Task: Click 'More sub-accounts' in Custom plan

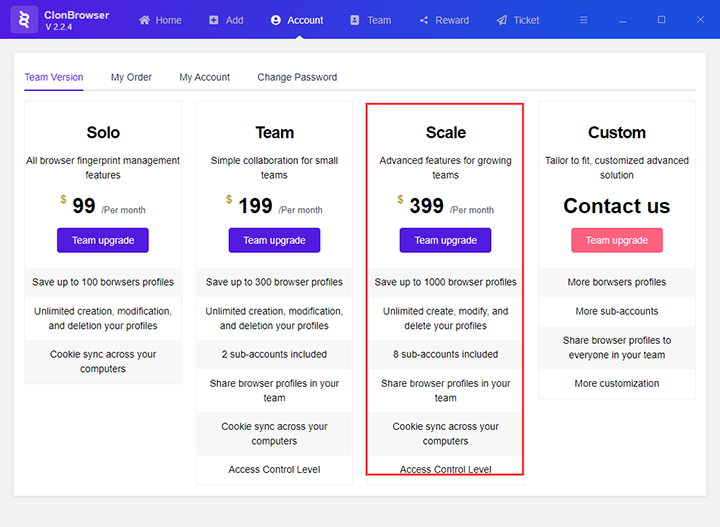Action: [617, 311]
